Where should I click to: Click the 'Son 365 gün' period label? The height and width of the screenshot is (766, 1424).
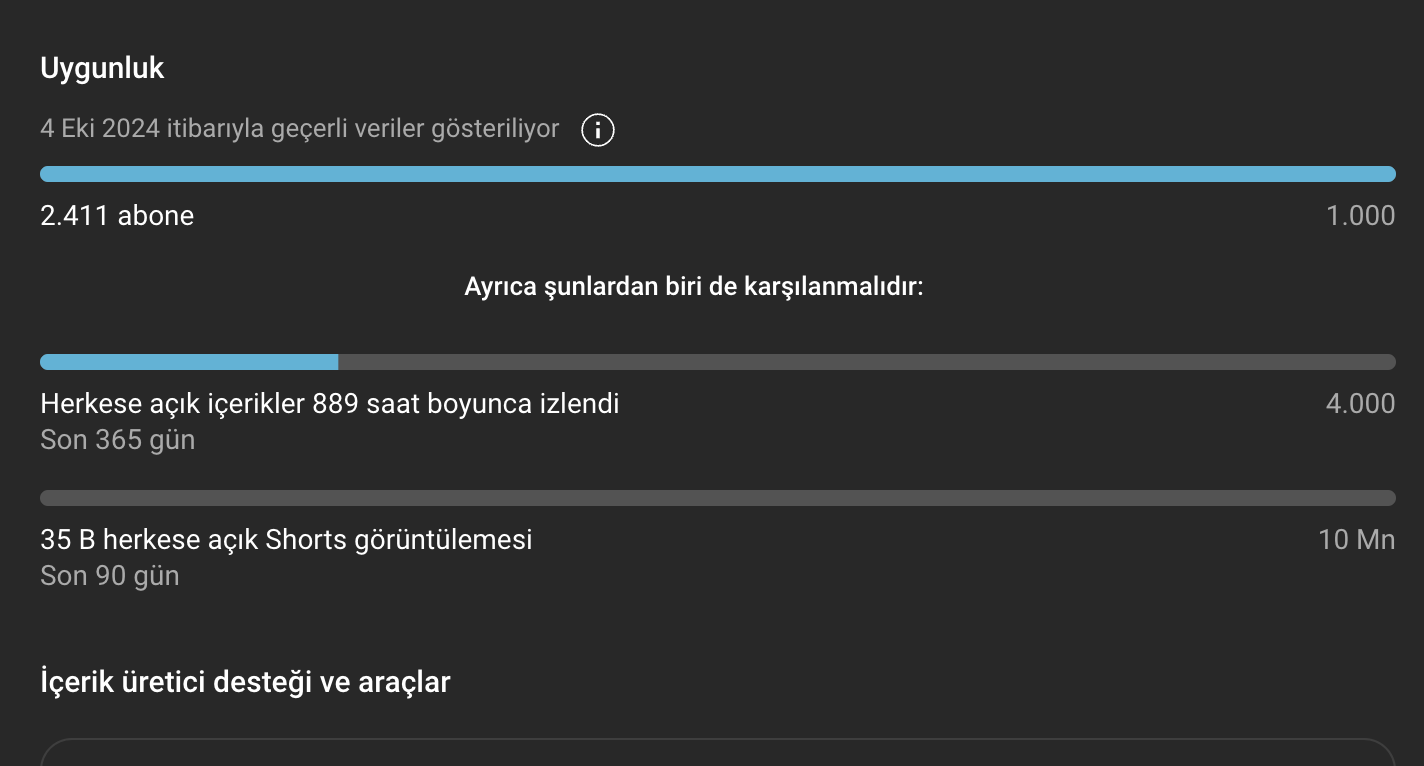coord(117,440)
